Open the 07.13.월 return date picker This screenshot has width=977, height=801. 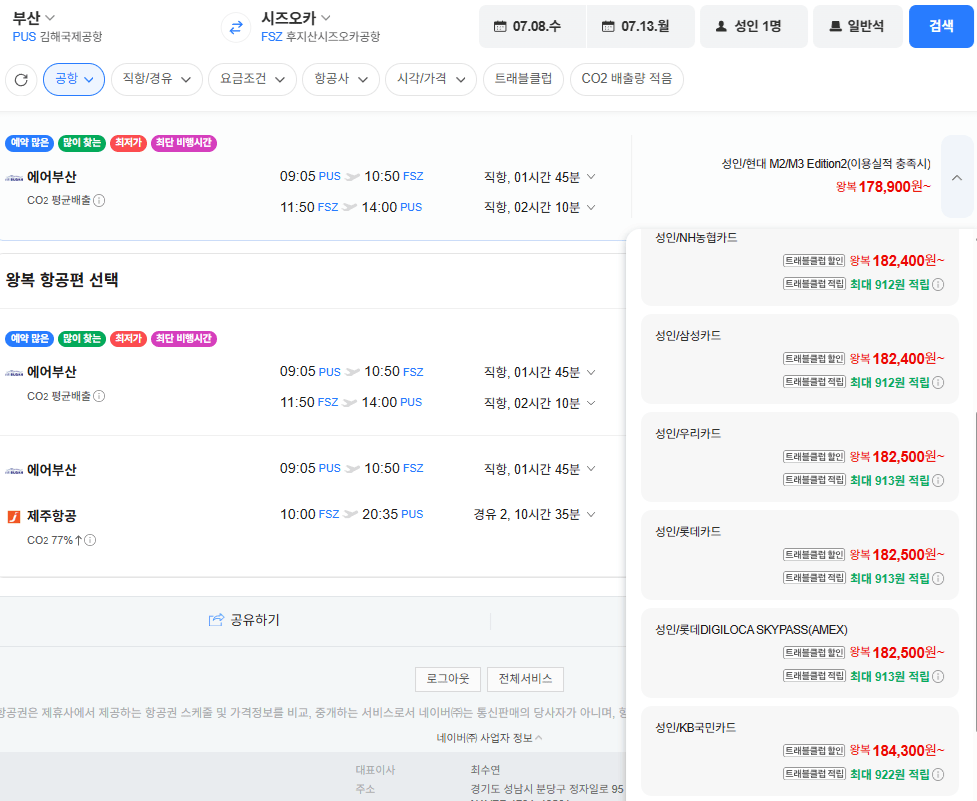(x=641, y=26)
